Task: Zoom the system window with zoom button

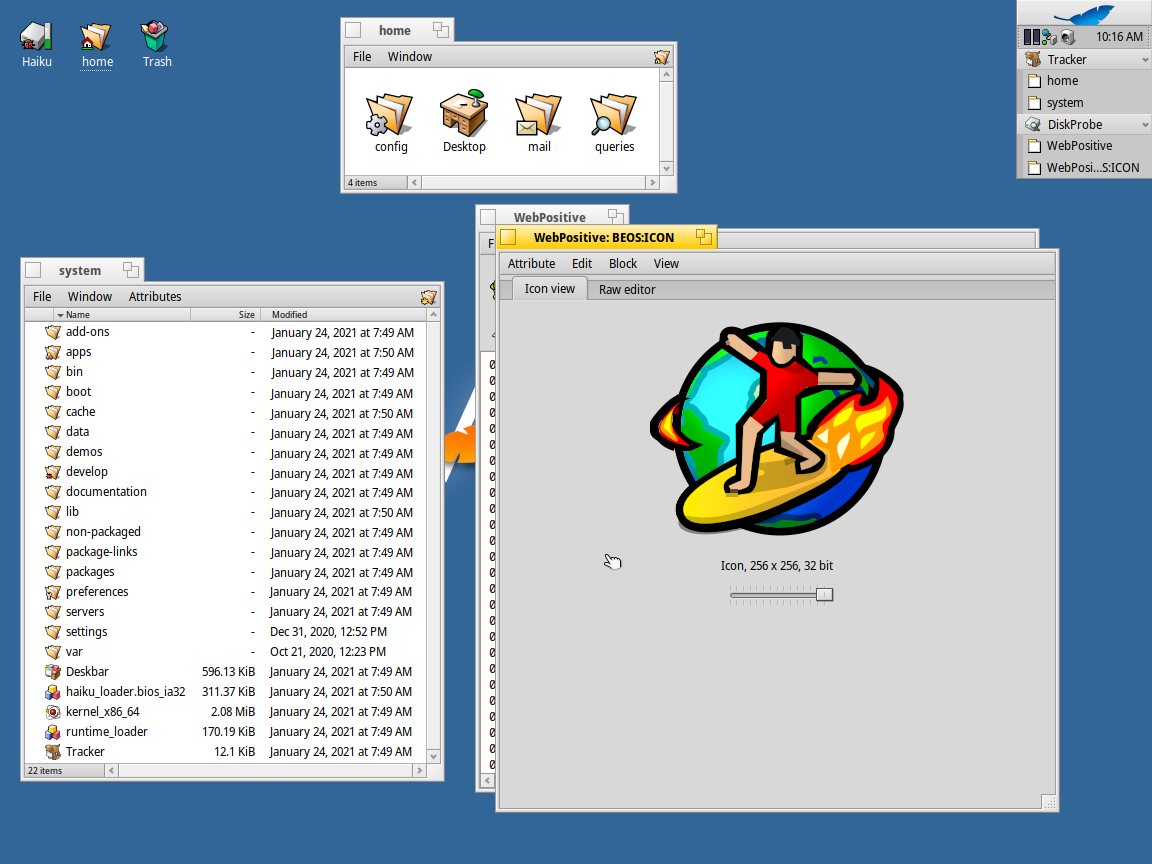Action: 131,270
